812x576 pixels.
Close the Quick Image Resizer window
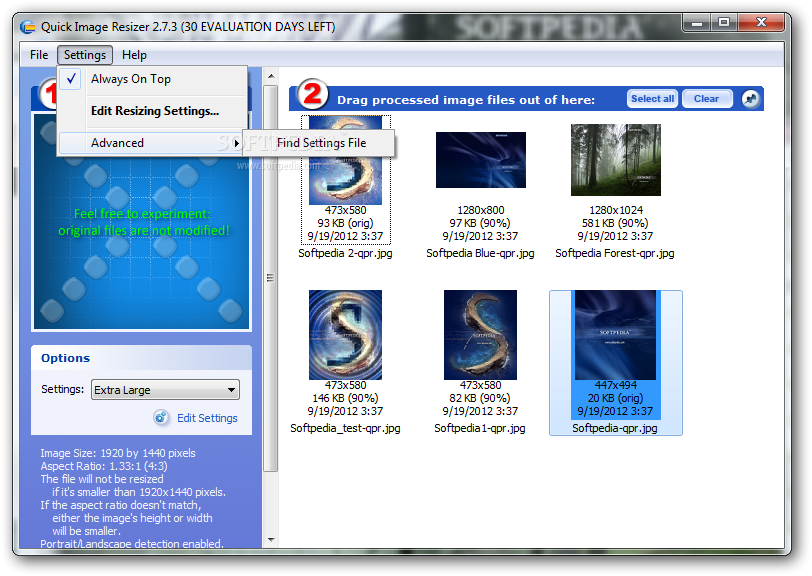click(761, 23)
